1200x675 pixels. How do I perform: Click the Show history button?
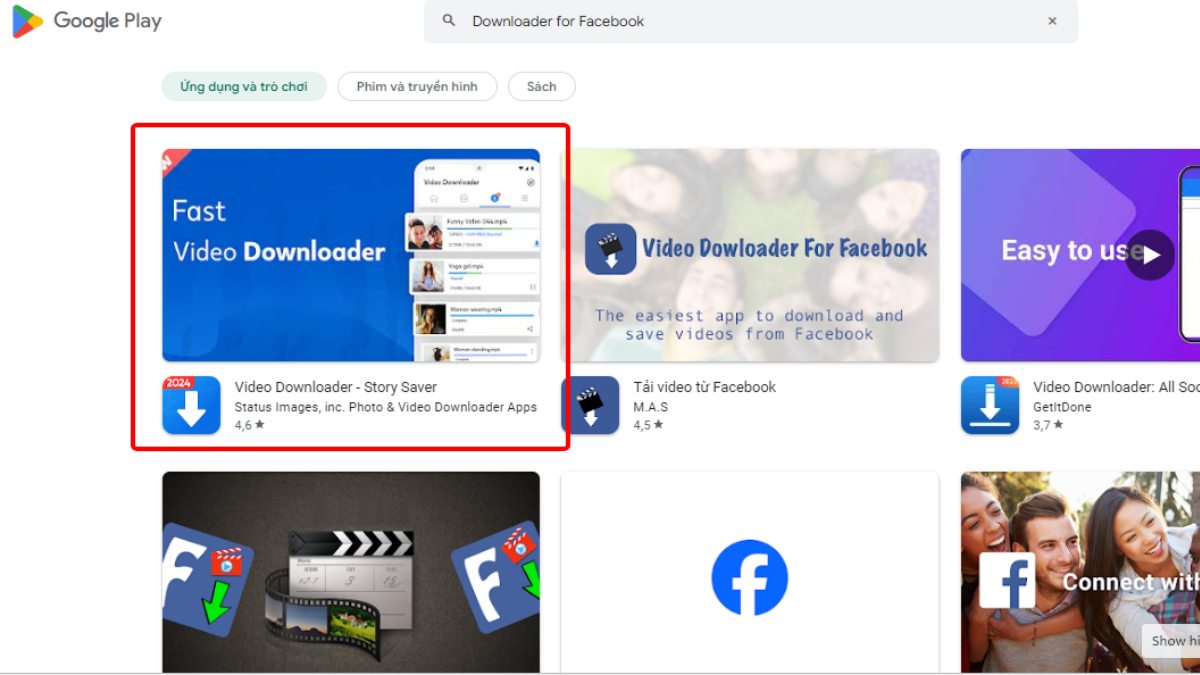tap(1173, 641)
